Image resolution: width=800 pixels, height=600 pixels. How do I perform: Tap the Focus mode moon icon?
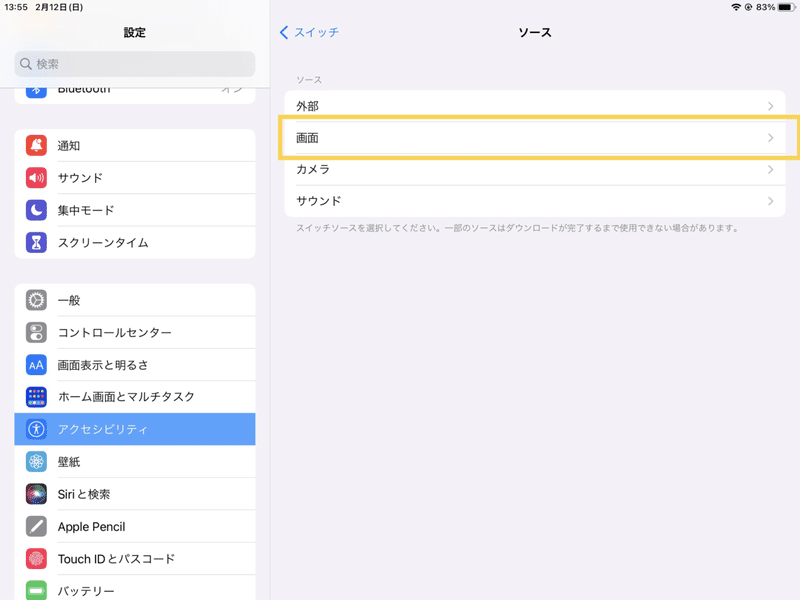pos(37,210)
